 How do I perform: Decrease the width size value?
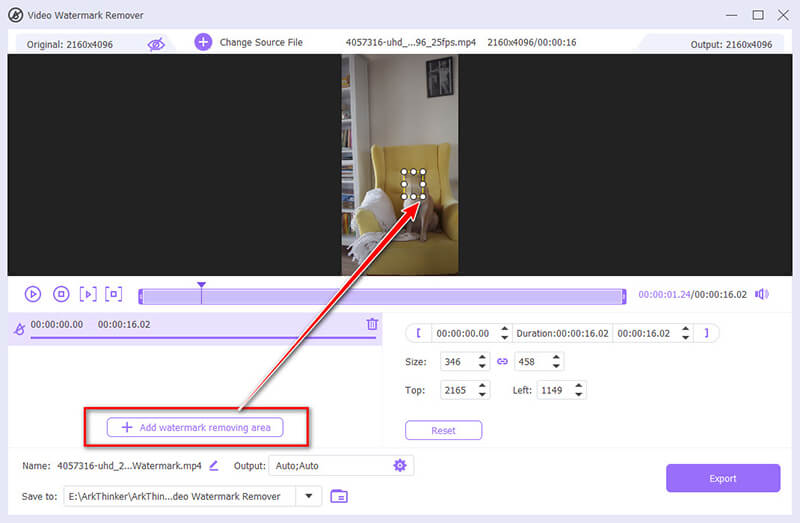[482, 366]
